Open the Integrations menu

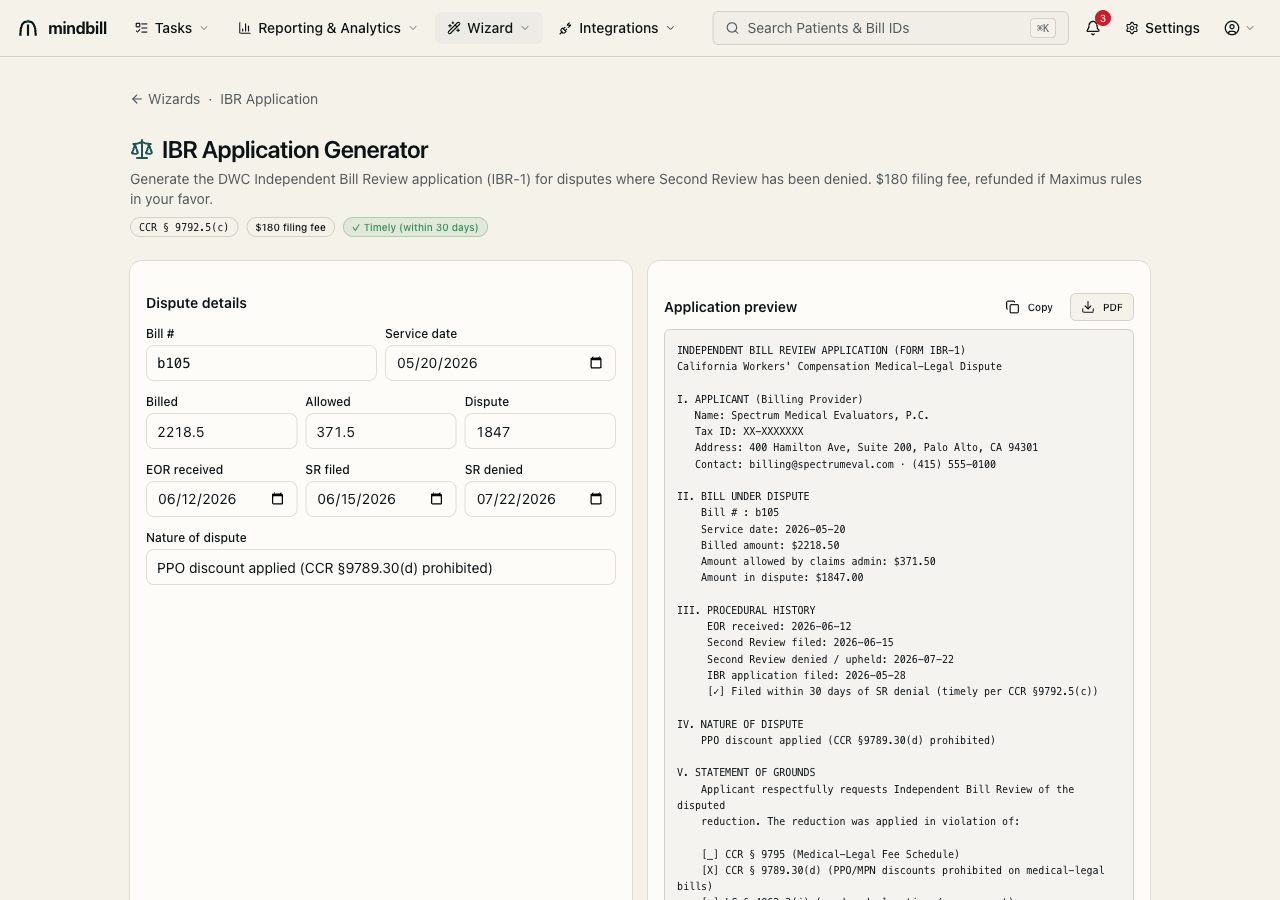pyautogui.click(x=617, y=28)
